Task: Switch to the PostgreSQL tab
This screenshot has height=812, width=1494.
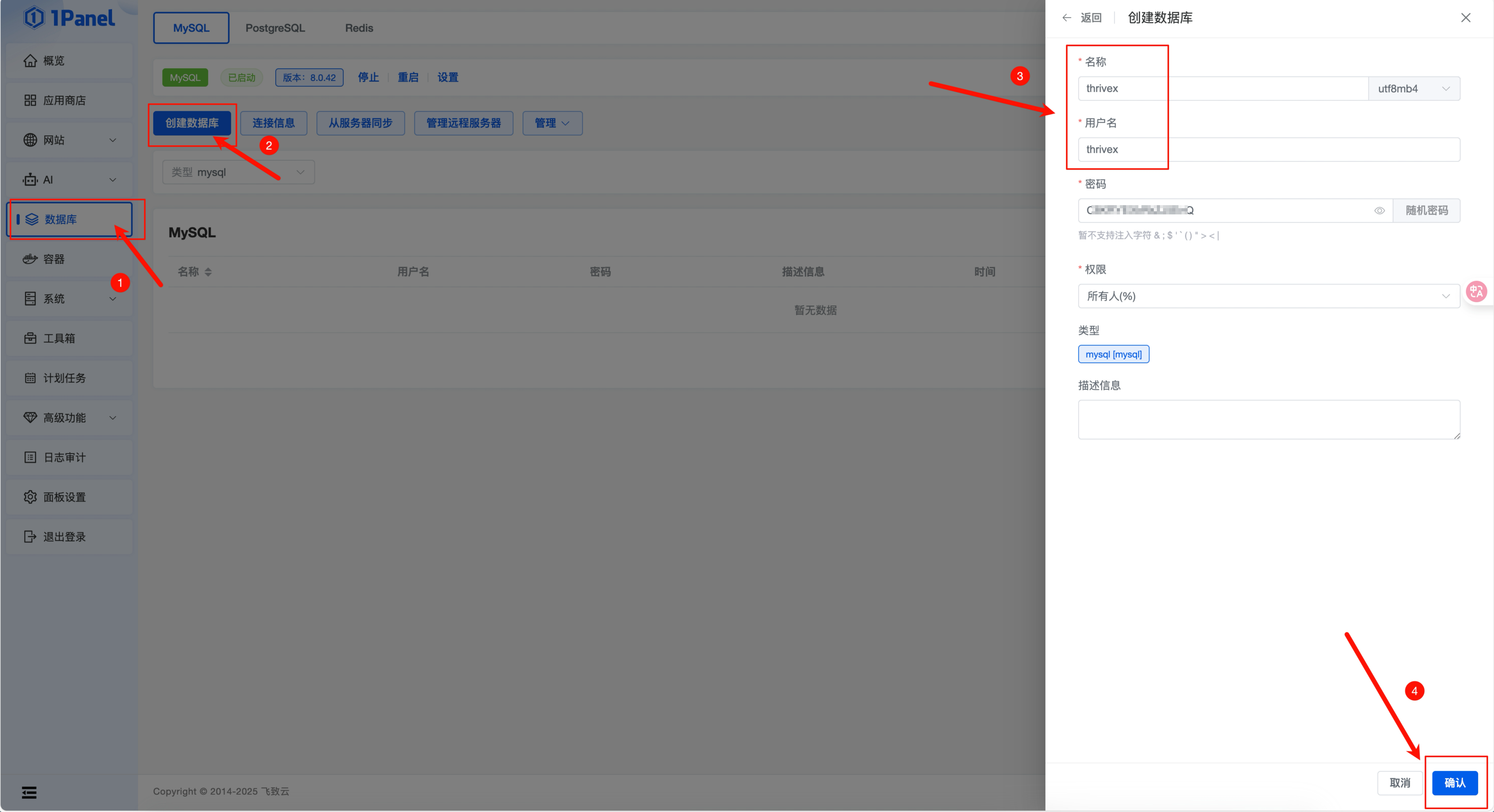Action: point(275,28)
